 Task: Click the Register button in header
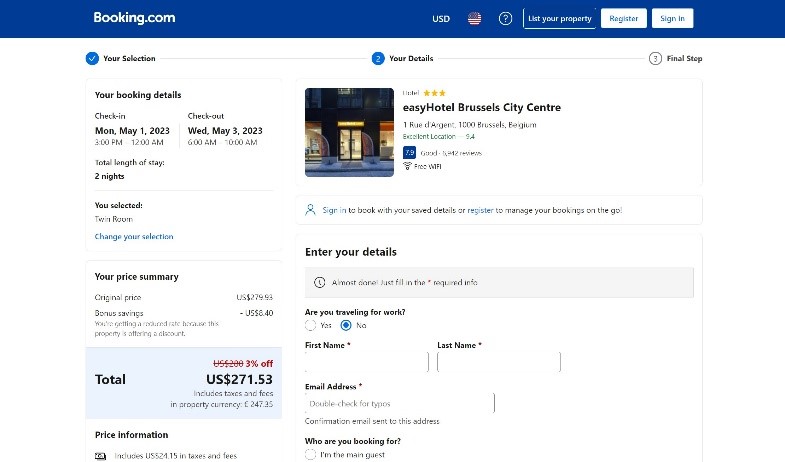click(x=623, y=18)
